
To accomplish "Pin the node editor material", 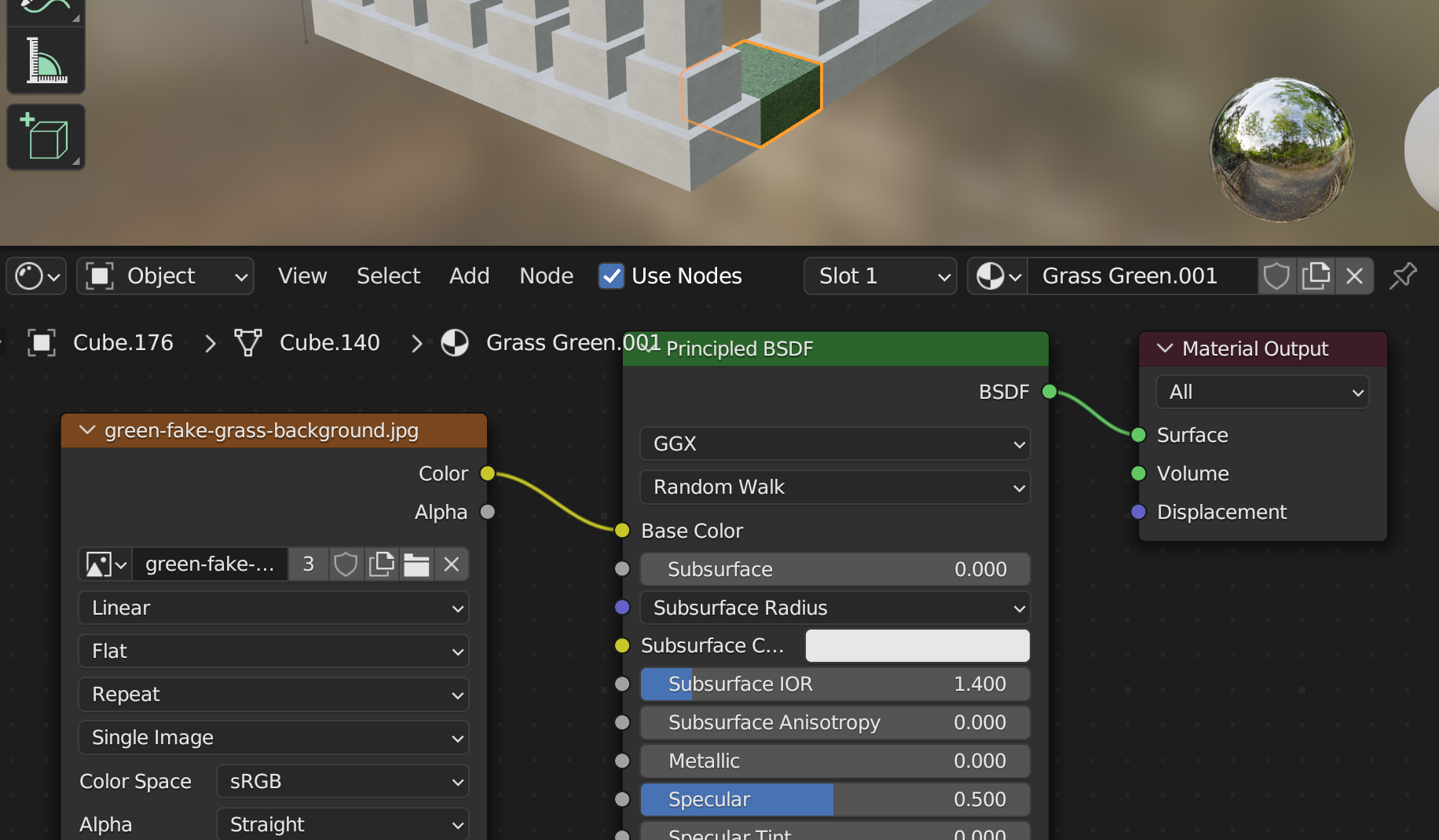I will coord(1403,276).
